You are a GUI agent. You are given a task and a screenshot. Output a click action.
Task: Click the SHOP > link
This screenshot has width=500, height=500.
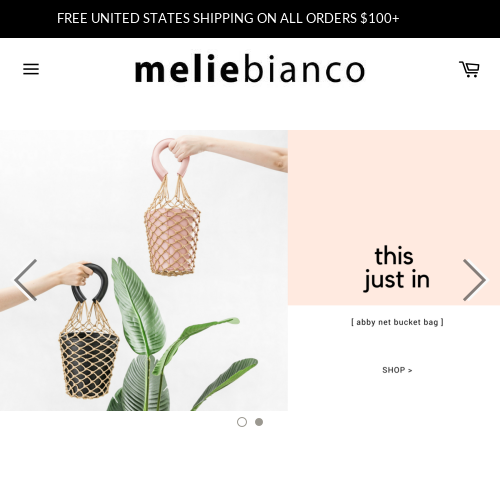(397, 370)
